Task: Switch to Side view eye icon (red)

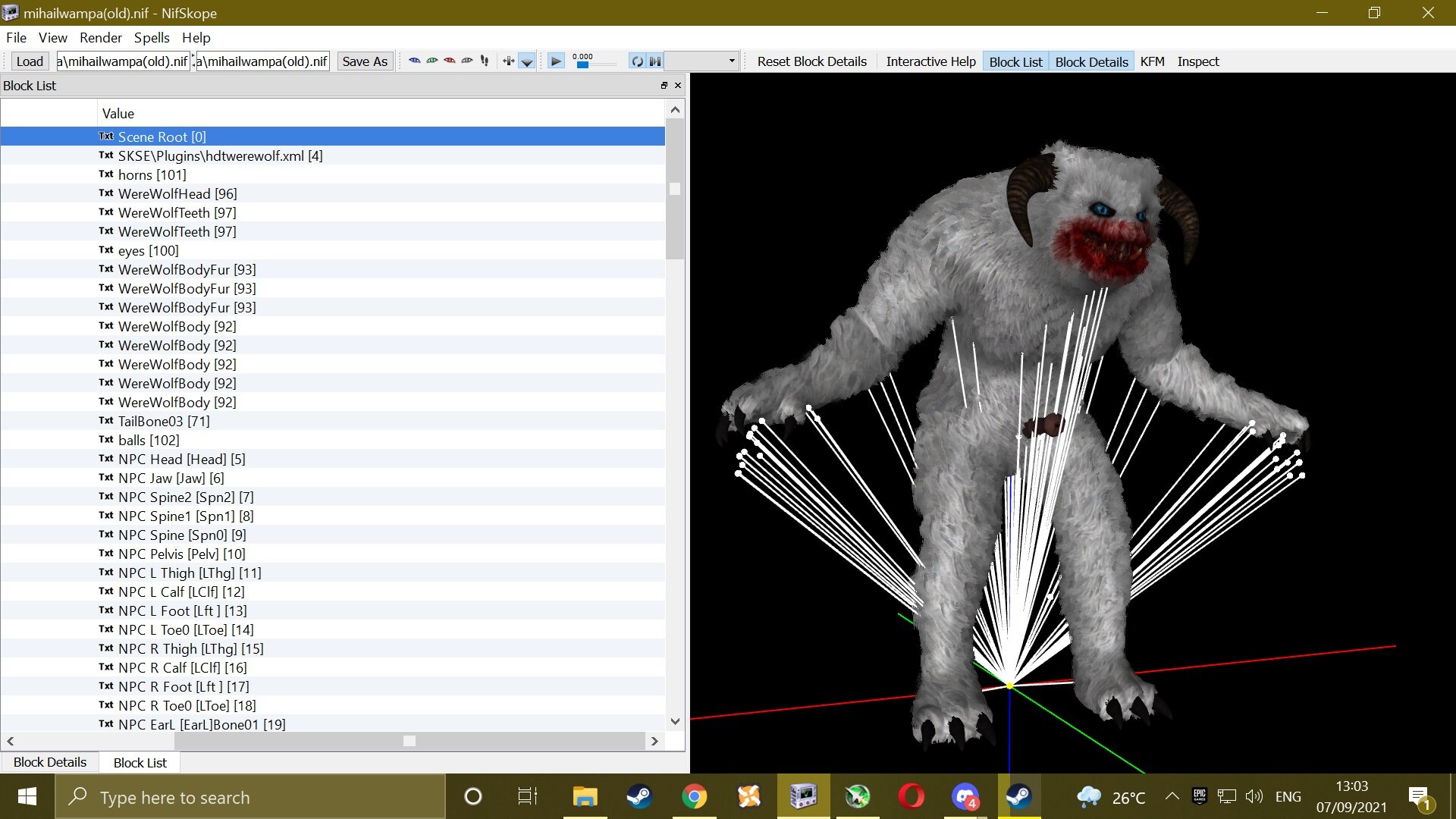Action: pos(450,61)
